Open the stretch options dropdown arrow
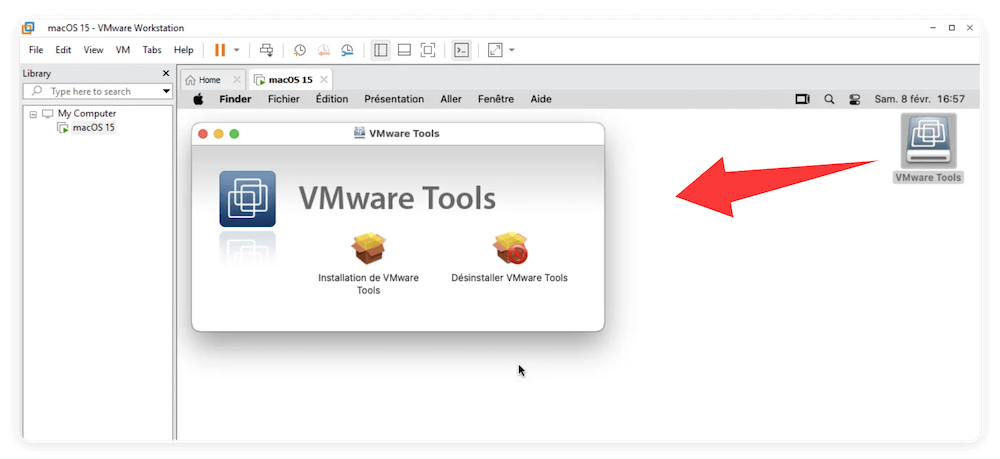Screen dimensions: 1000x459 [x=511, y=50]
